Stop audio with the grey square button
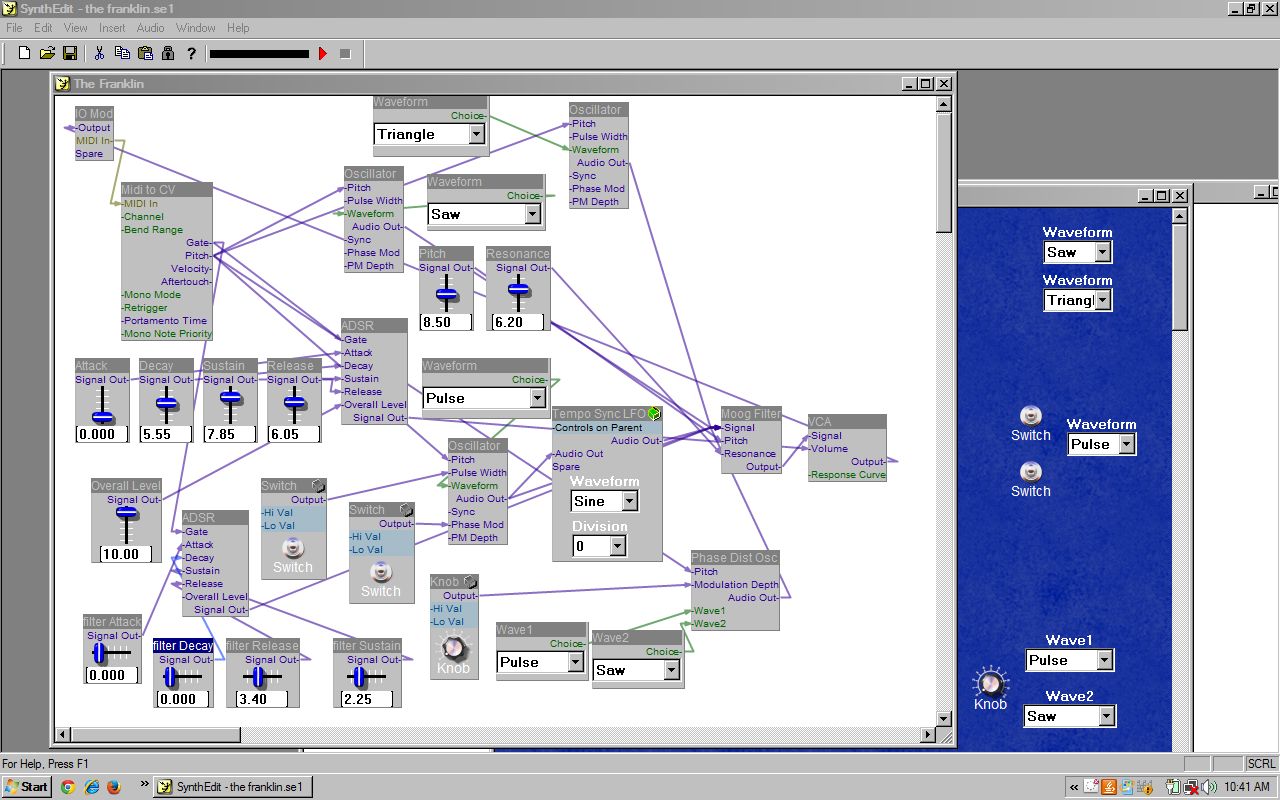The width and height of the screenshot is (1280, 800). coord(345,53)
